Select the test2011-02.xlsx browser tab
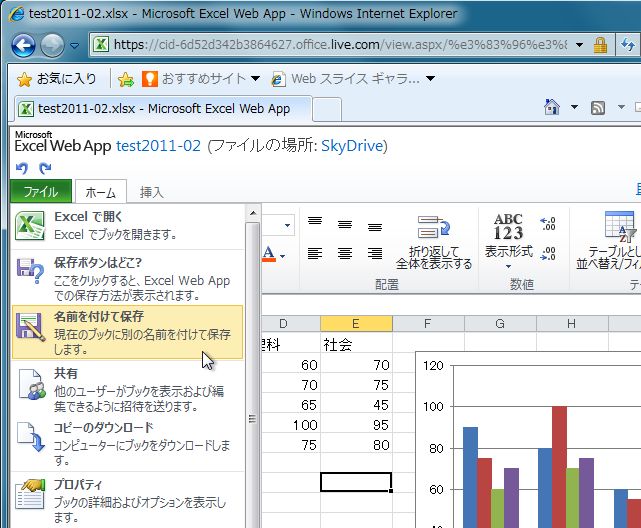This screenshot has height=528, width=641. (x=163, y=109)
